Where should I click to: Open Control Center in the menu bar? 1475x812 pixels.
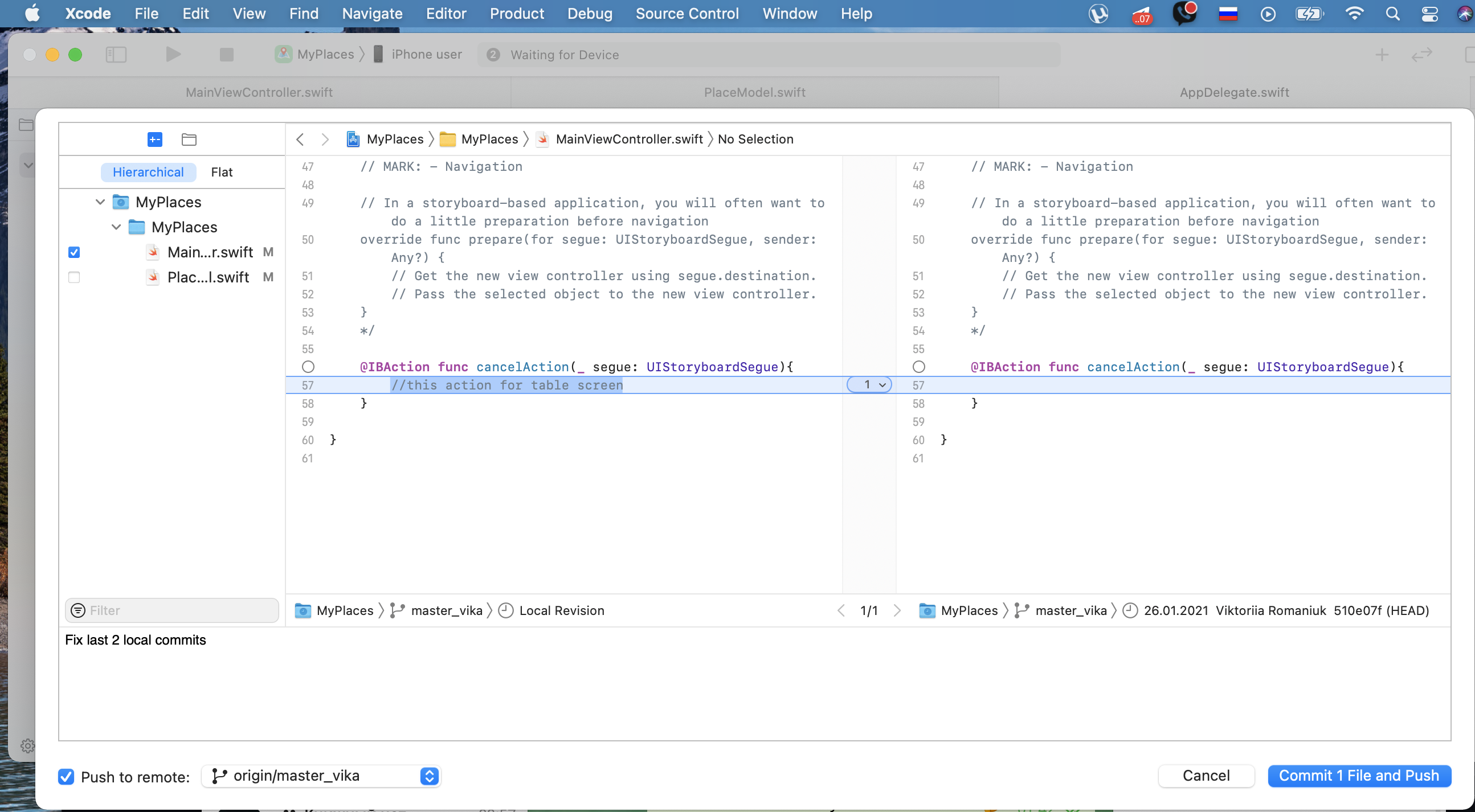1430,13
